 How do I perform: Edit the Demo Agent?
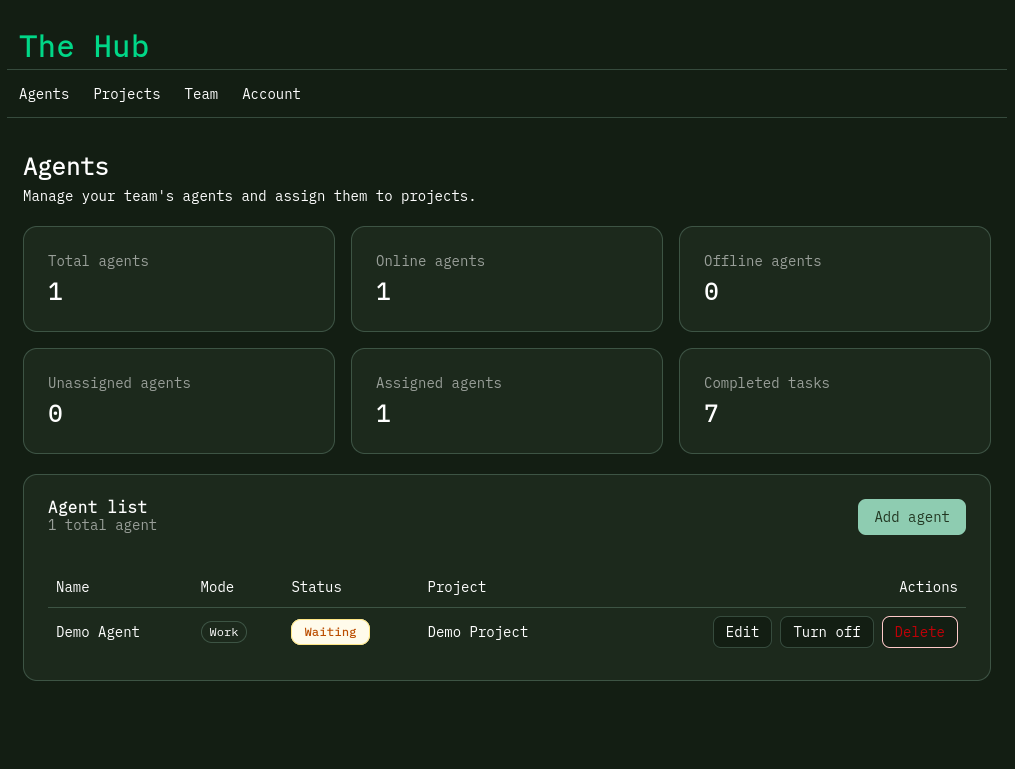[742, 631]
